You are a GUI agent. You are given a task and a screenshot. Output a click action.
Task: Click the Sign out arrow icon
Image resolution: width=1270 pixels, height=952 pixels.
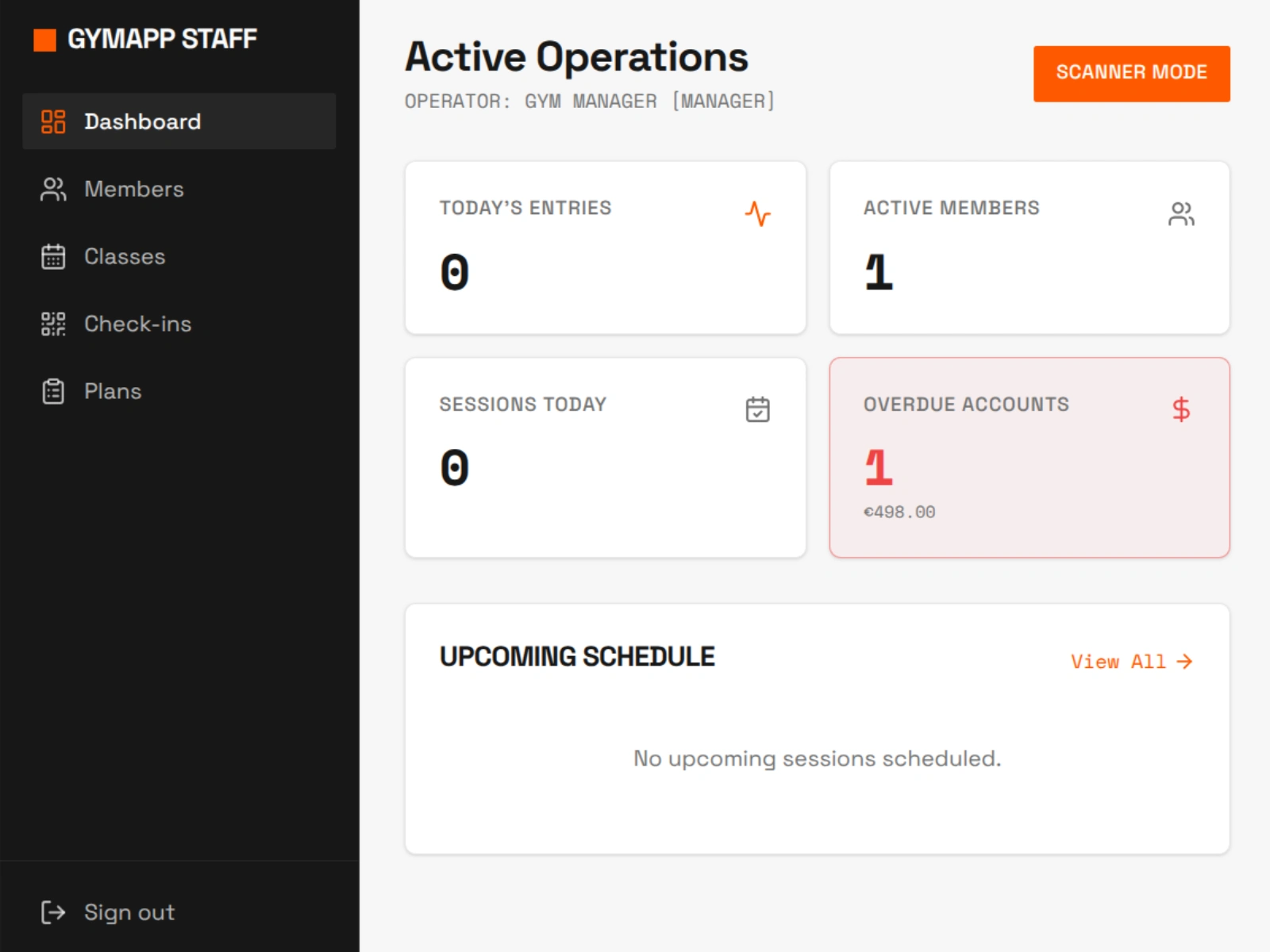pyautogui.click(x=53, y=912)
